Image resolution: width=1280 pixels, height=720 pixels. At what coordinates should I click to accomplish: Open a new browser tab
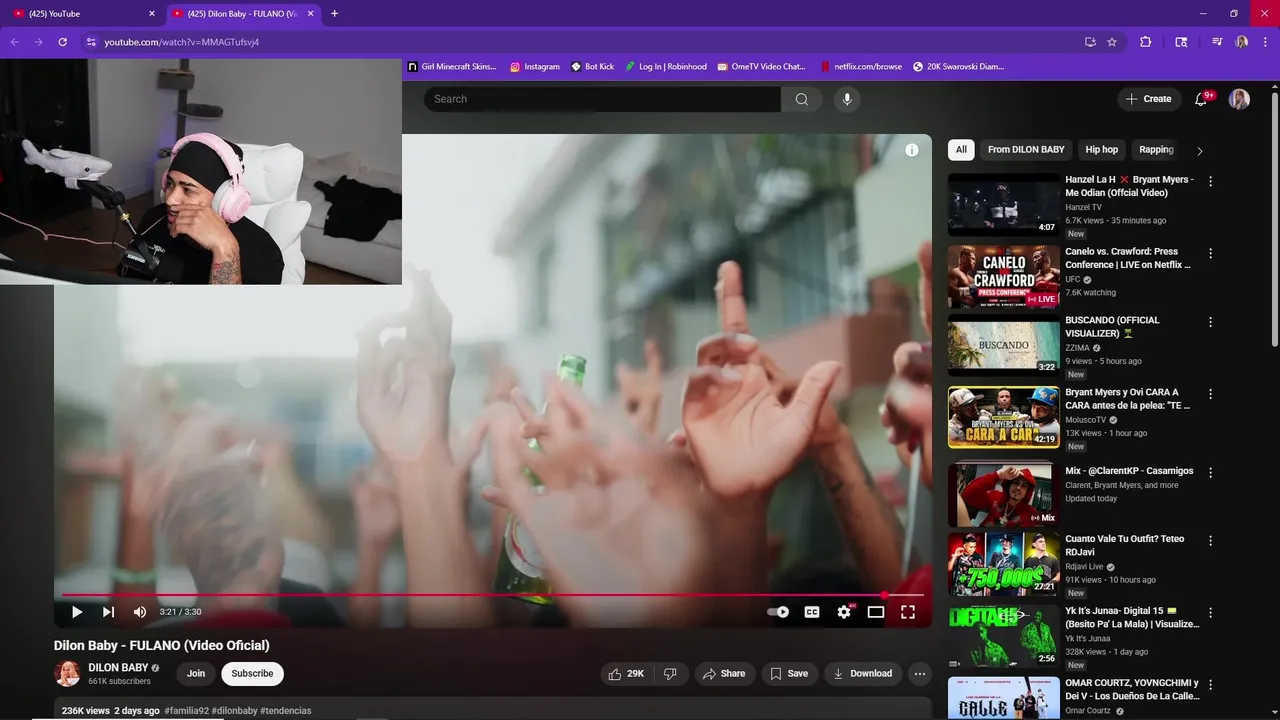(x=334, y=13)
